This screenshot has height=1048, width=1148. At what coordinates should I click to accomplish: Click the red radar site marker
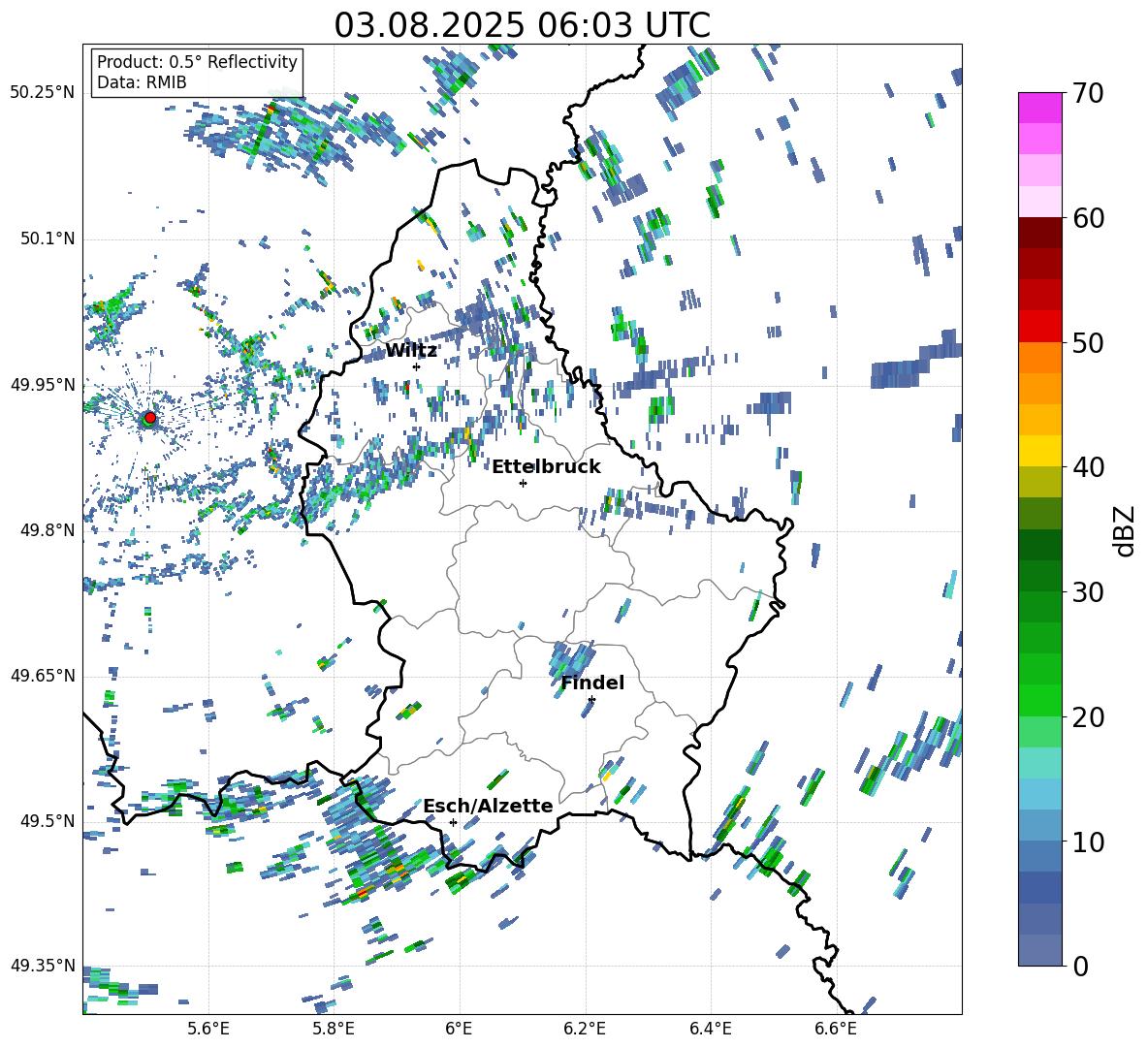[x=150, y=417]
